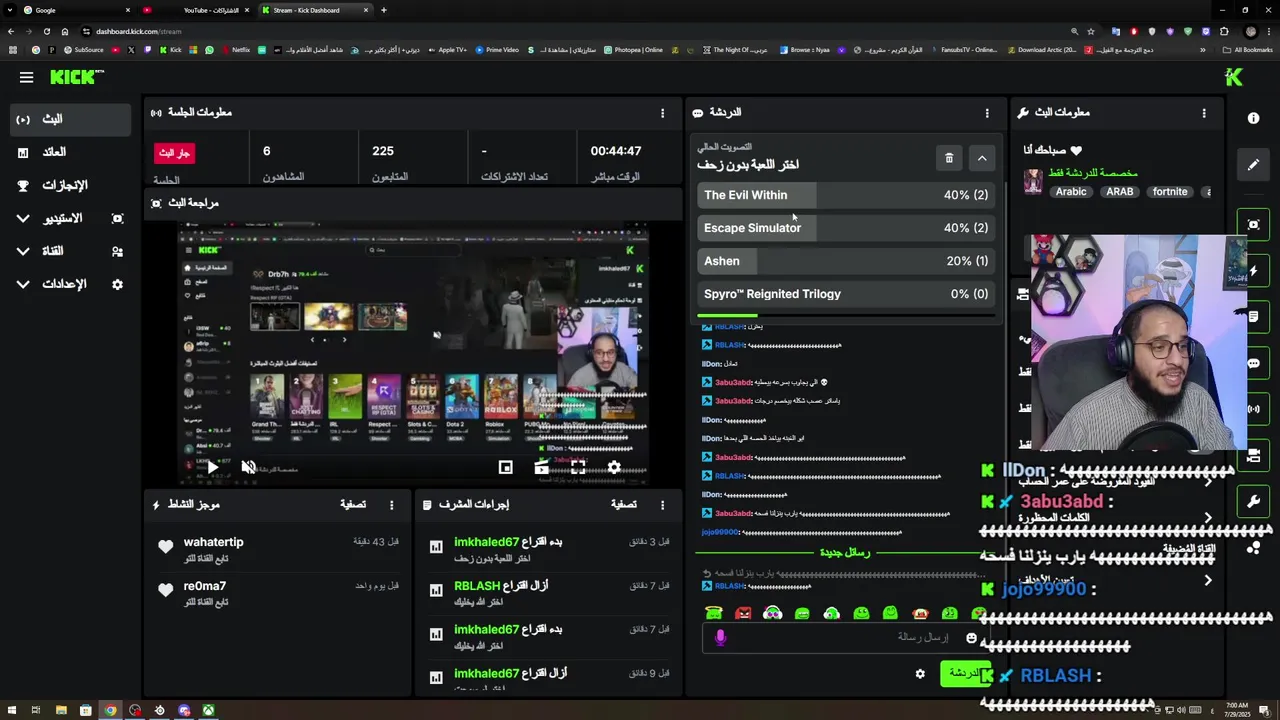Open the الإنجازات sidebar item
Image resolution: width=1280 pixels, height=720 pixels.
(x=71, y=185)
